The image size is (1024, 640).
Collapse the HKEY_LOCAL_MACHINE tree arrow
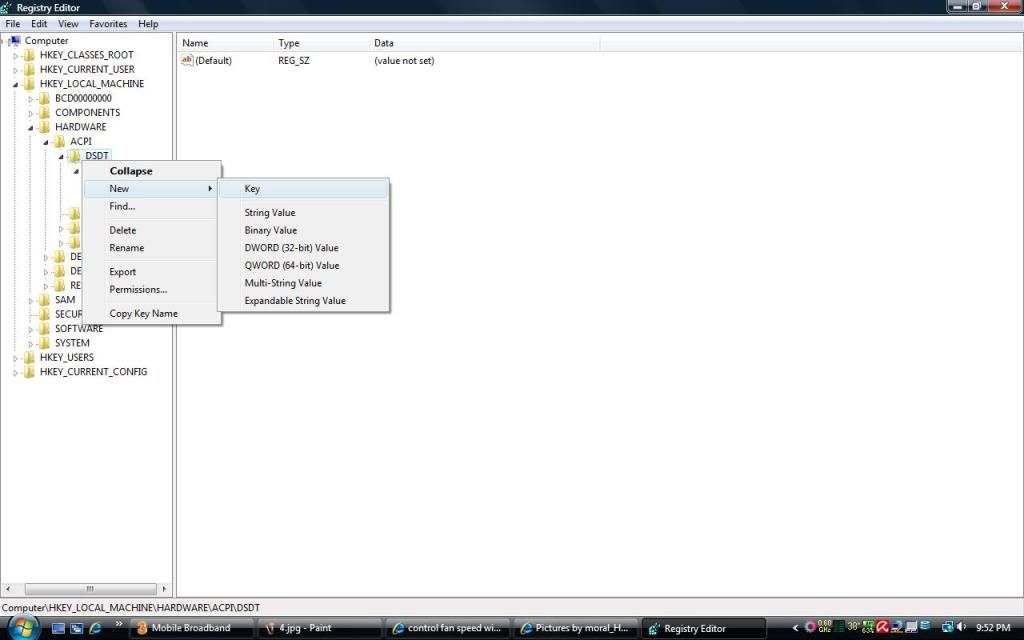[15, 85]
